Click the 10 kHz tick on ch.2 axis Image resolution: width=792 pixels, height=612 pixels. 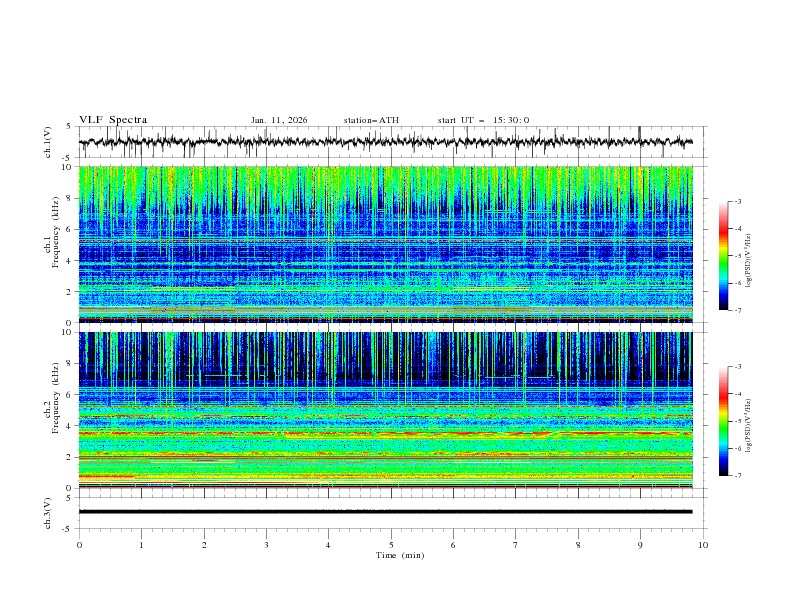[x=68, y=333]
